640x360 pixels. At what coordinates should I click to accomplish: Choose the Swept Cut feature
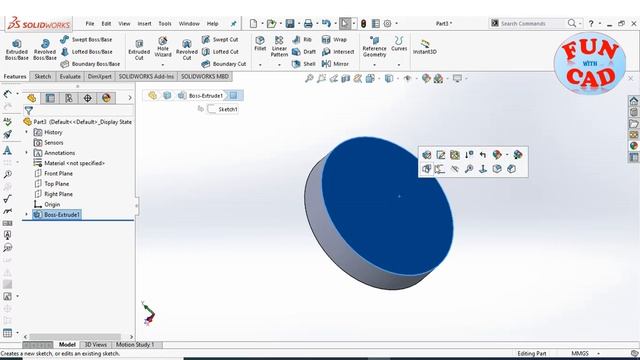pos(220,40)
